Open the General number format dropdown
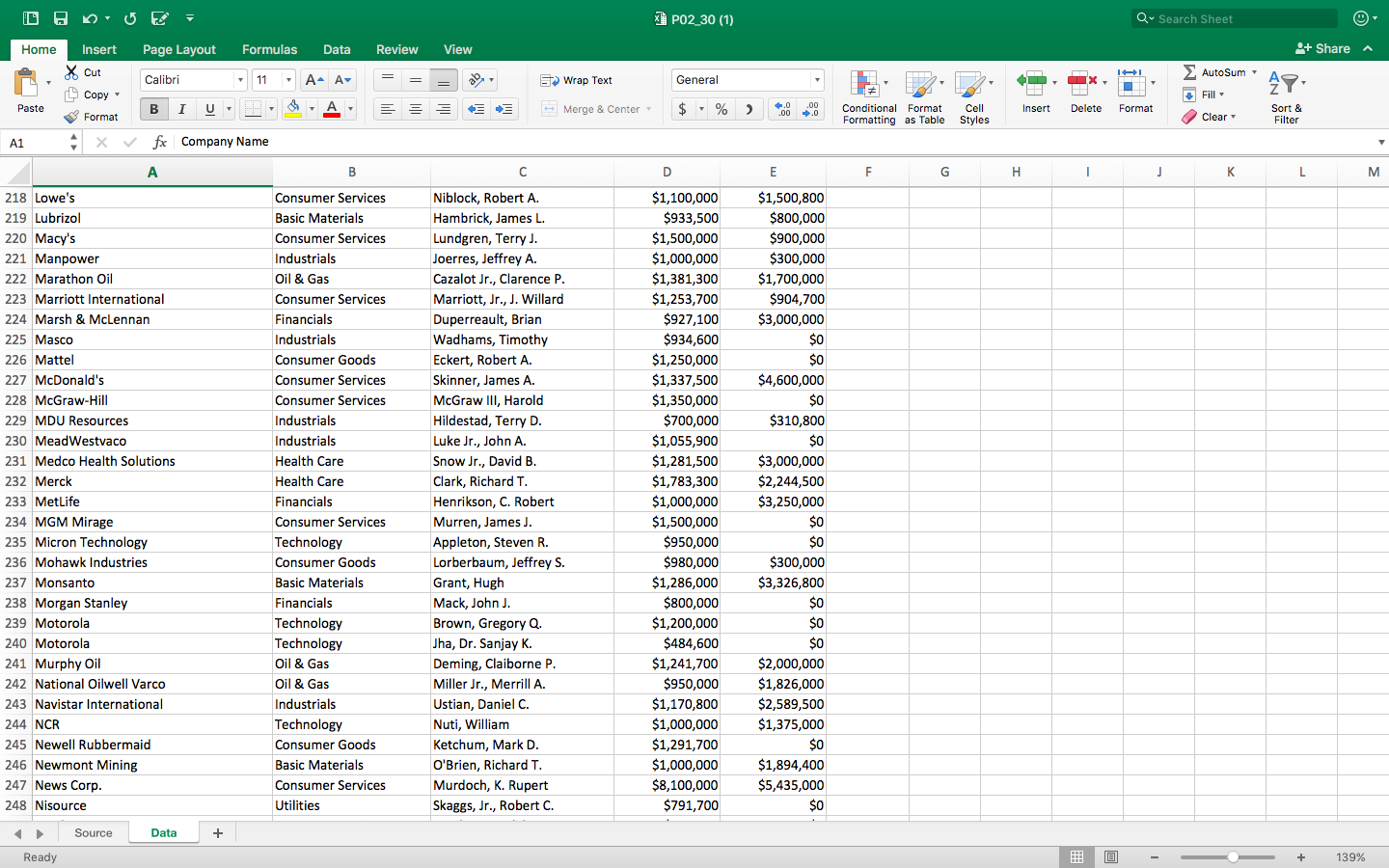The width and height of the screenshot is (1389, 868). coord(817,80)
